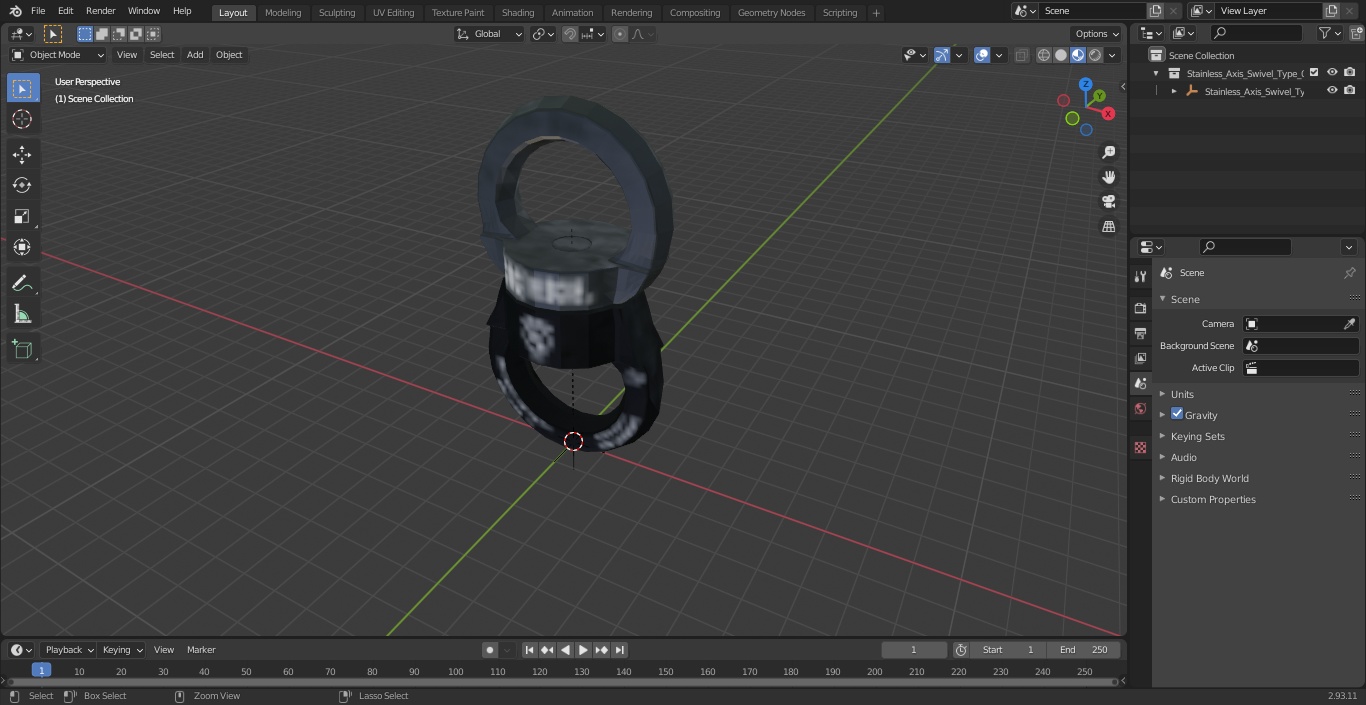Click the pan view hand icon
The width and height of the screenshot is (1366, 705).
[1108, 177]
